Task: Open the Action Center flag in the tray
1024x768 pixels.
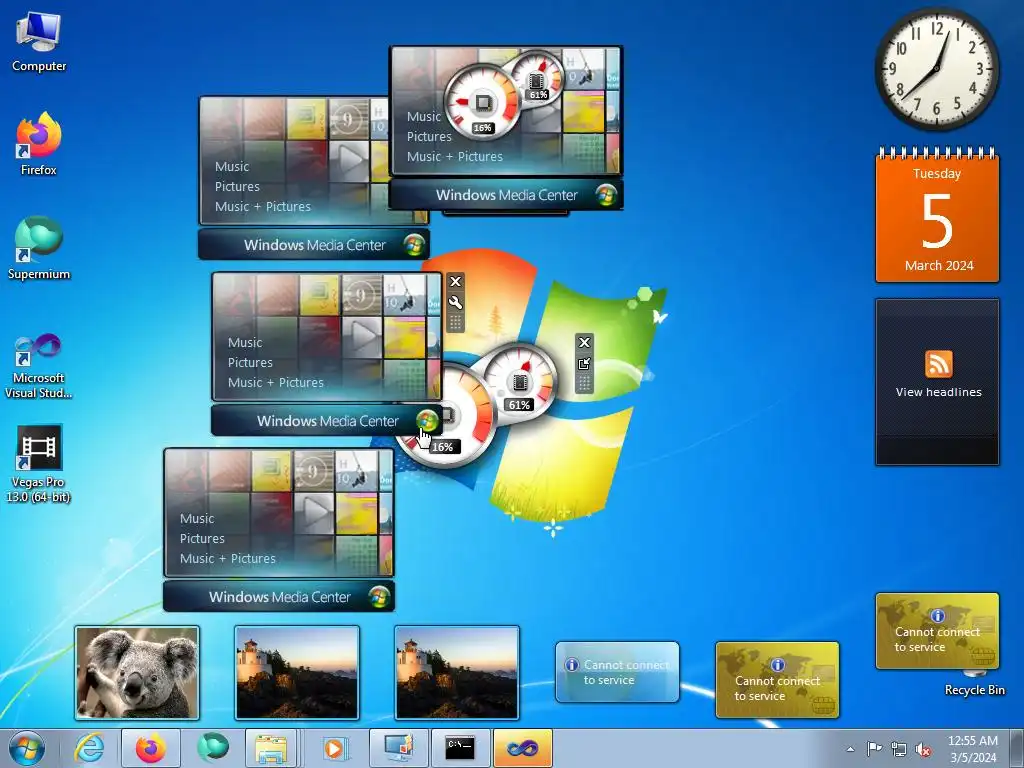Action: (x=874, y=749)
